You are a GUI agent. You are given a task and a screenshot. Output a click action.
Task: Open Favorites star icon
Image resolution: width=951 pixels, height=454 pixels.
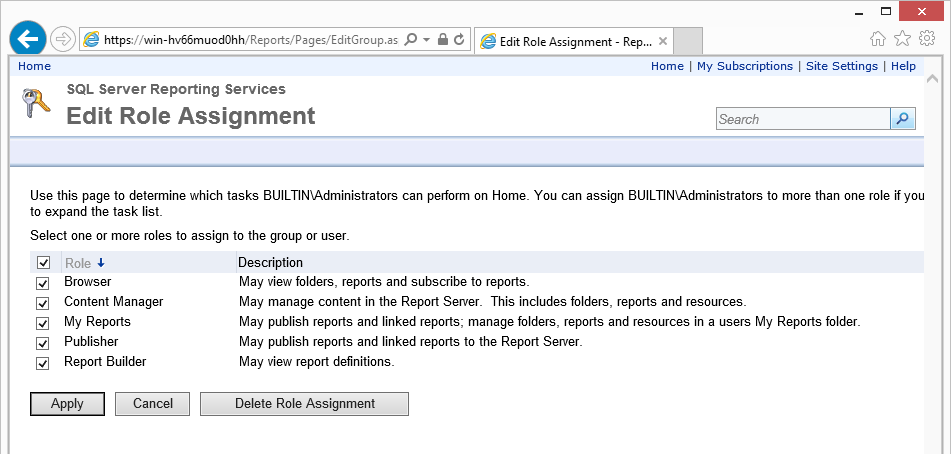point(902,39)
